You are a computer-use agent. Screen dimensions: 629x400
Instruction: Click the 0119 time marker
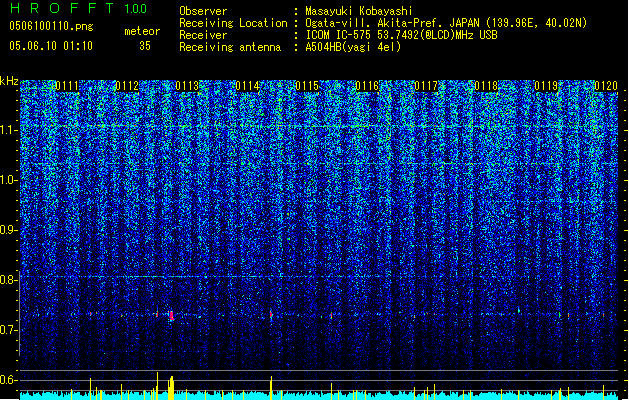(x=546, y=86)
